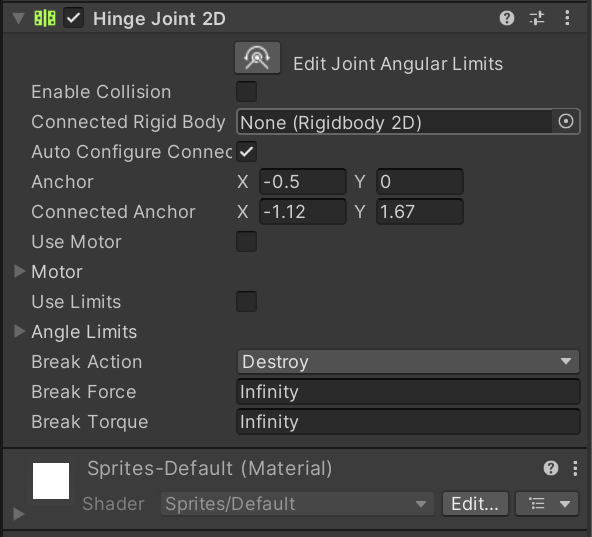Open Hinge Joint 2D more options menu

click(x=567, y=18)
